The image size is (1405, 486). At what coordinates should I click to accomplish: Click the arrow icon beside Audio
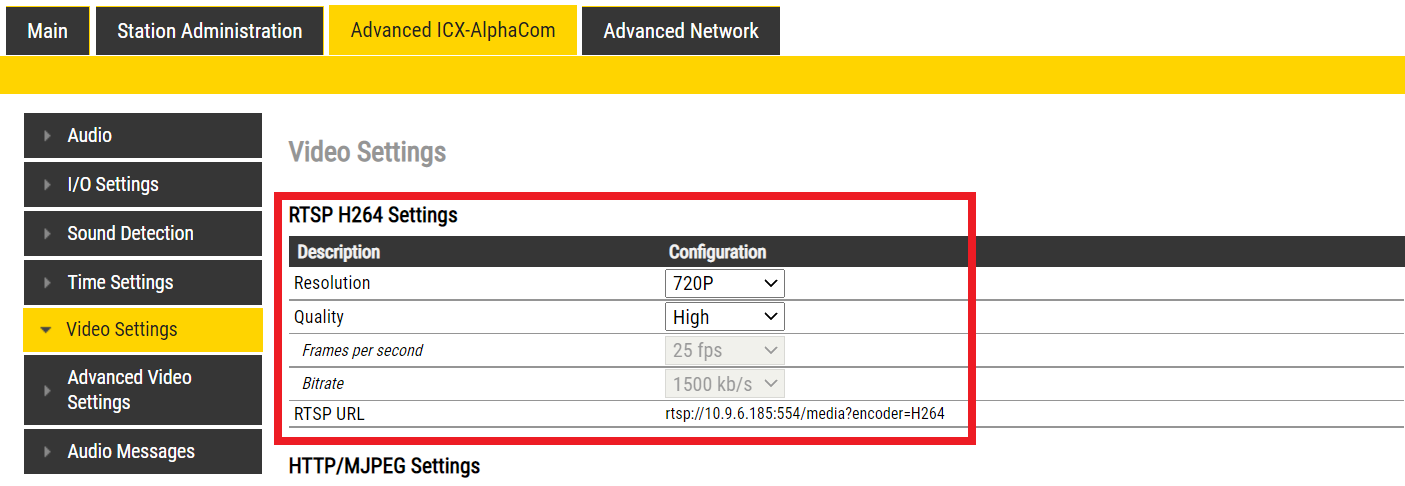pyautogui.click(x=47, y=136)
